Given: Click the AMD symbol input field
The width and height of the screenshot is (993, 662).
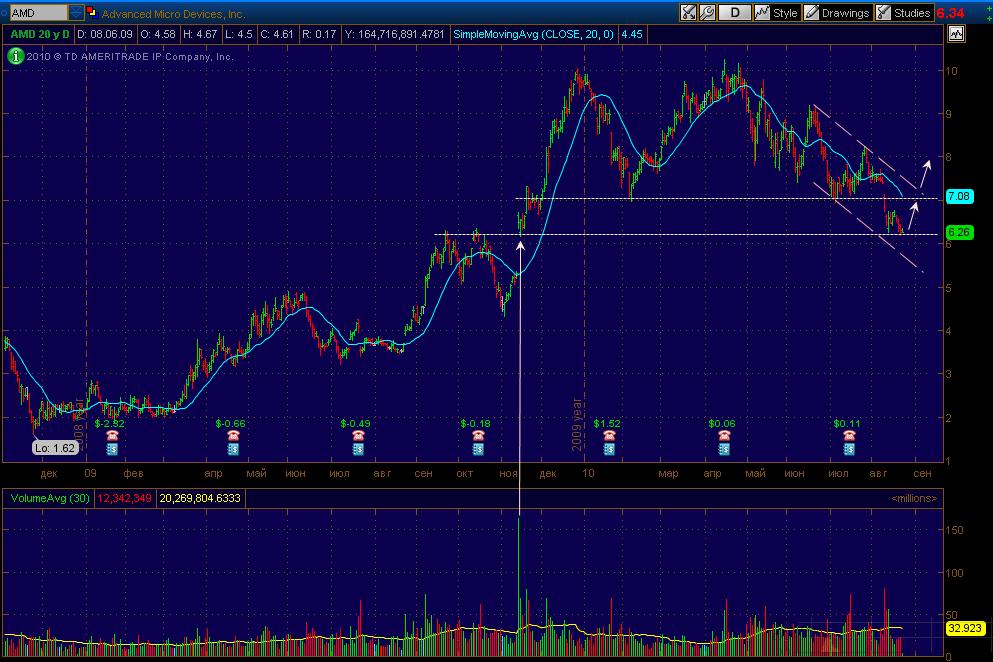Looking at the screenshot, I should (x=38, y=13).
